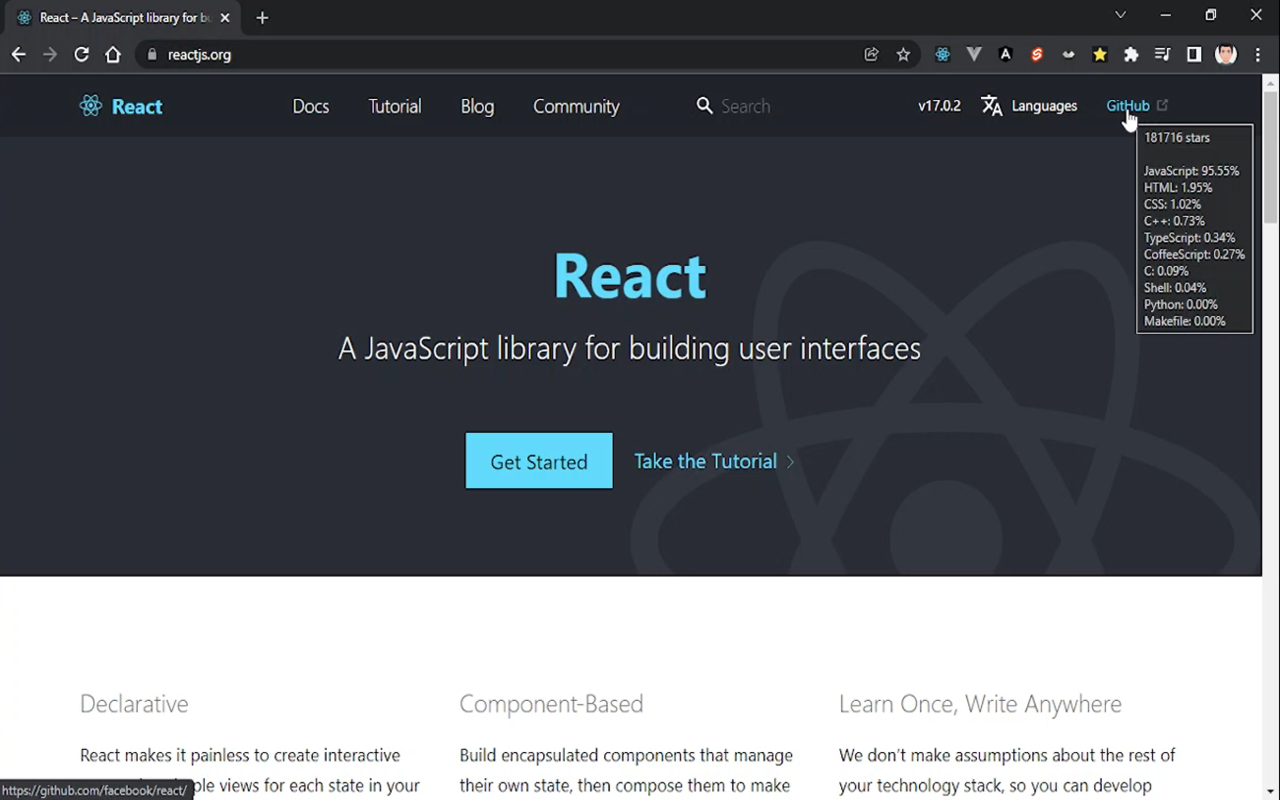Click the Get Started button
Screen dimensions: 1280x800
[539, 461]
